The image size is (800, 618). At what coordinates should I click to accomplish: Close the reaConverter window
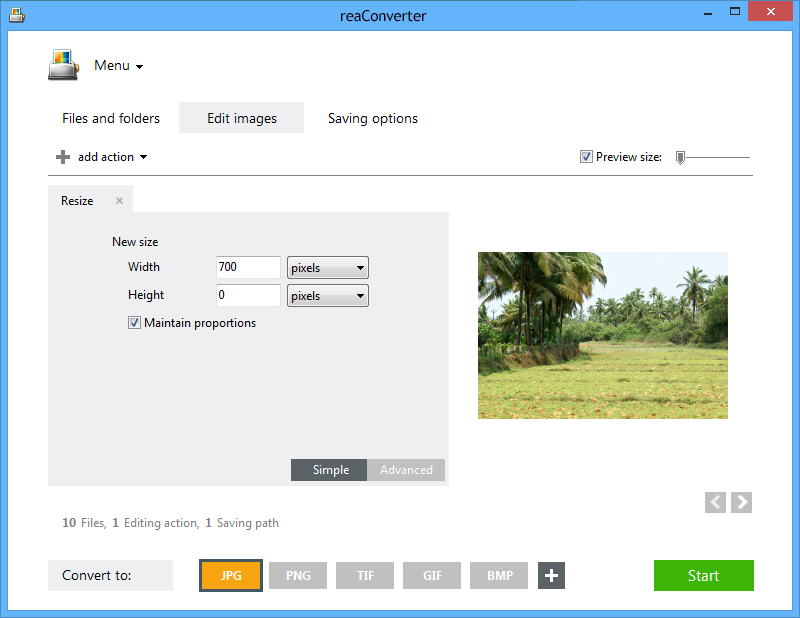pos(770,11)
